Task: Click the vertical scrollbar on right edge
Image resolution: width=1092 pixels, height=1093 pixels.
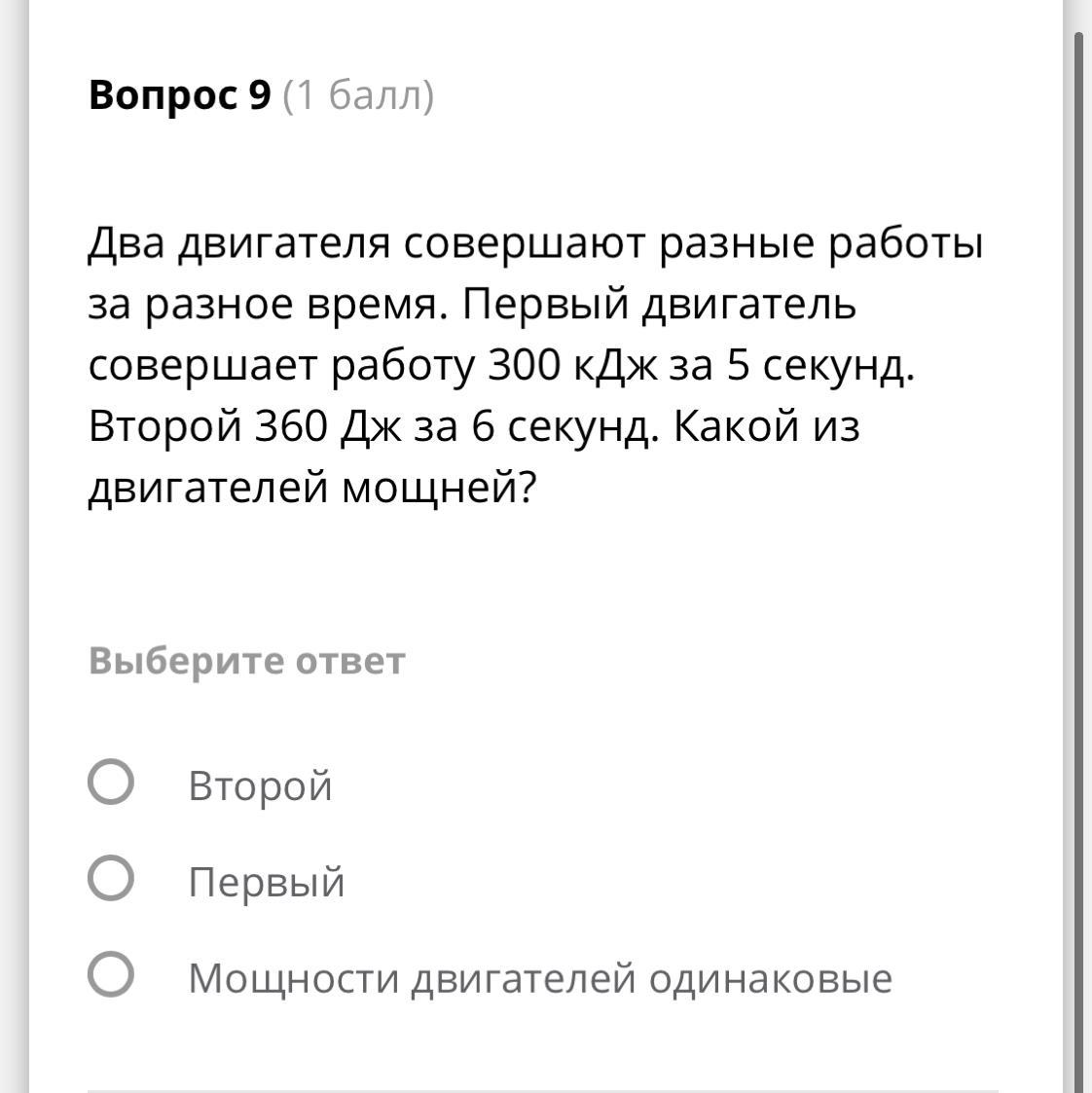Action: click(1079, 558)
